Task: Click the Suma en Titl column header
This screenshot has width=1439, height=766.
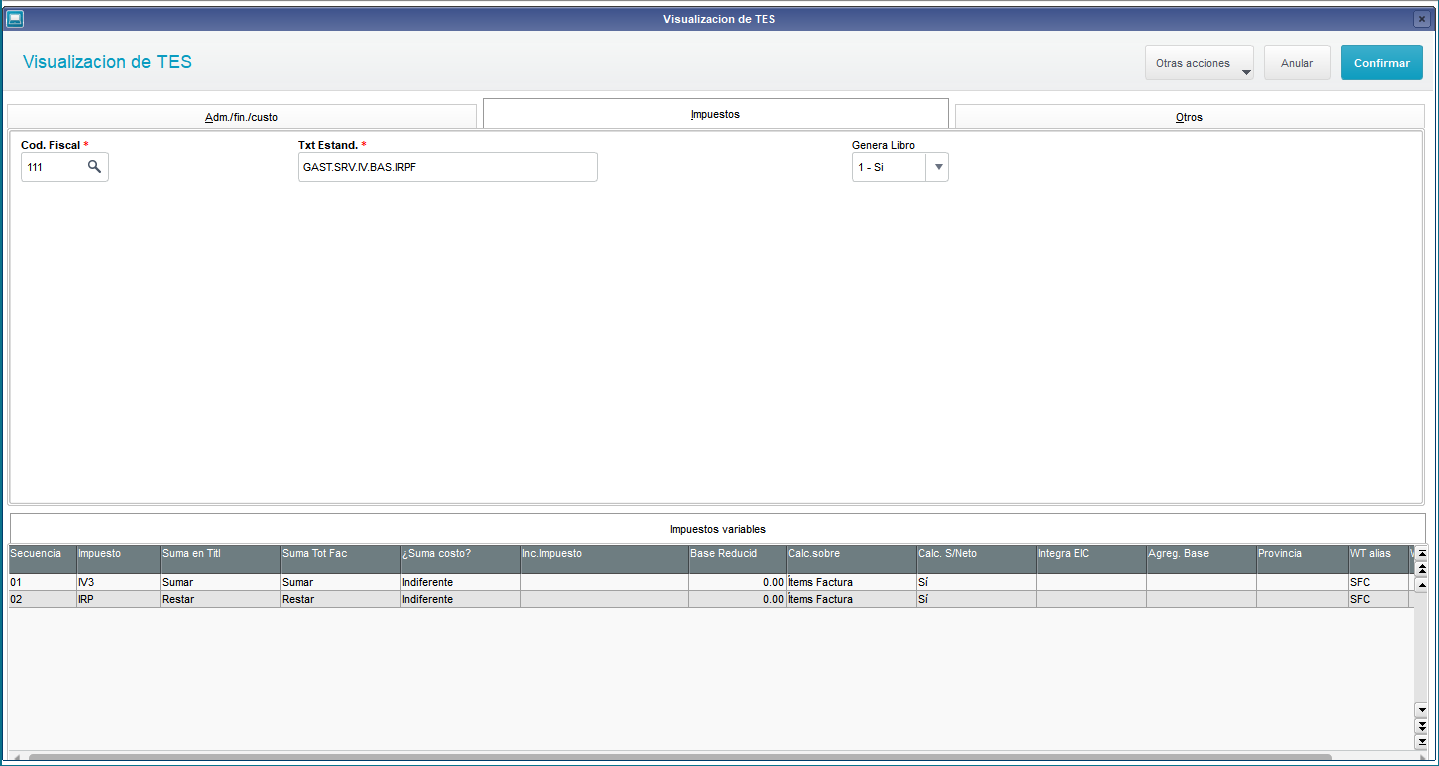Action: coord(220,559)
